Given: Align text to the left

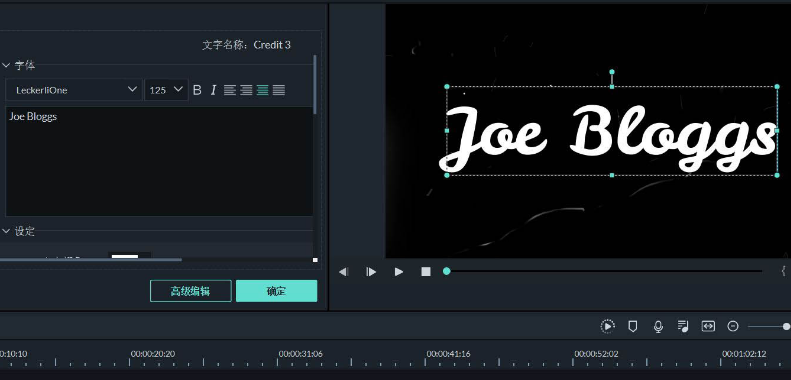Looking at the screenshot, I should tap(230, 90).
